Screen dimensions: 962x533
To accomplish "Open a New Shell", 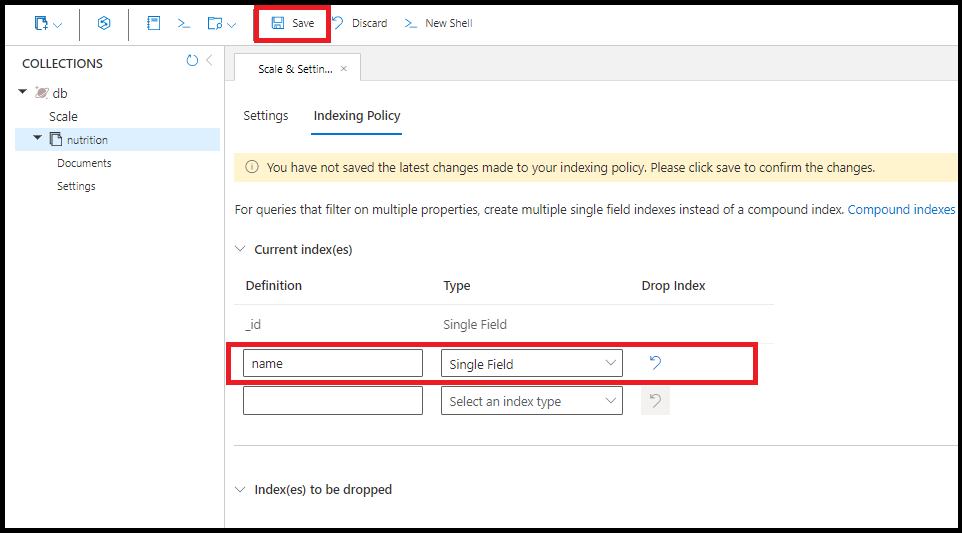I will coord(438,23).
